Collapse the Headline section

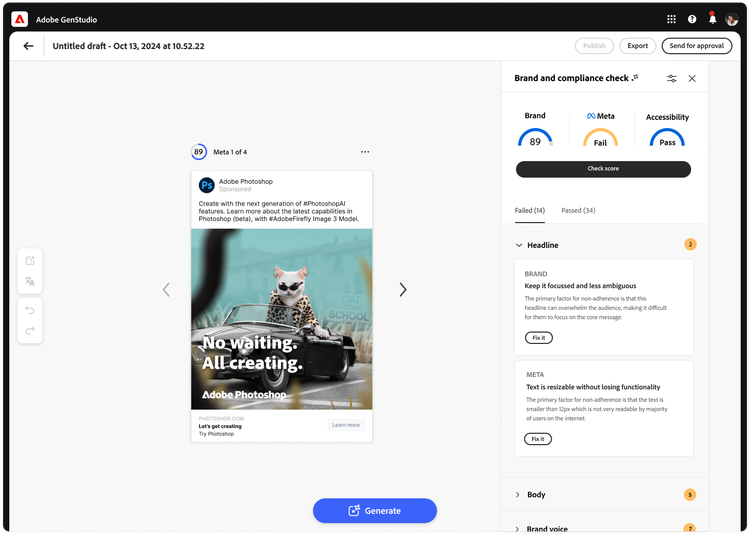pos(519,245)
